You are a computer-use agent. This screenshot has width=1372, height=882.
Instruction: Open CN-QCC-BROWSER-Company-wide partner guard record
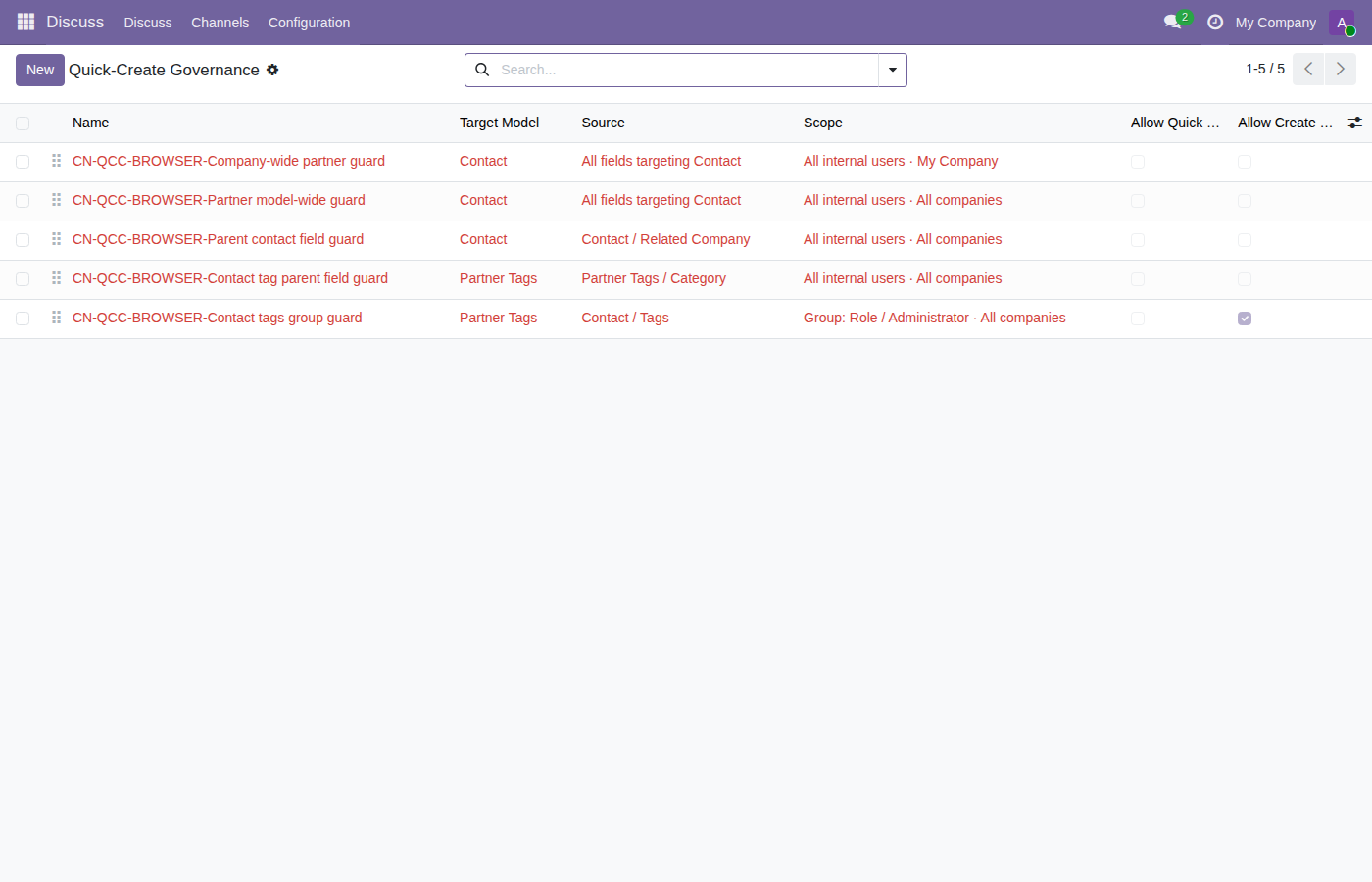click(x=228, y=161)
